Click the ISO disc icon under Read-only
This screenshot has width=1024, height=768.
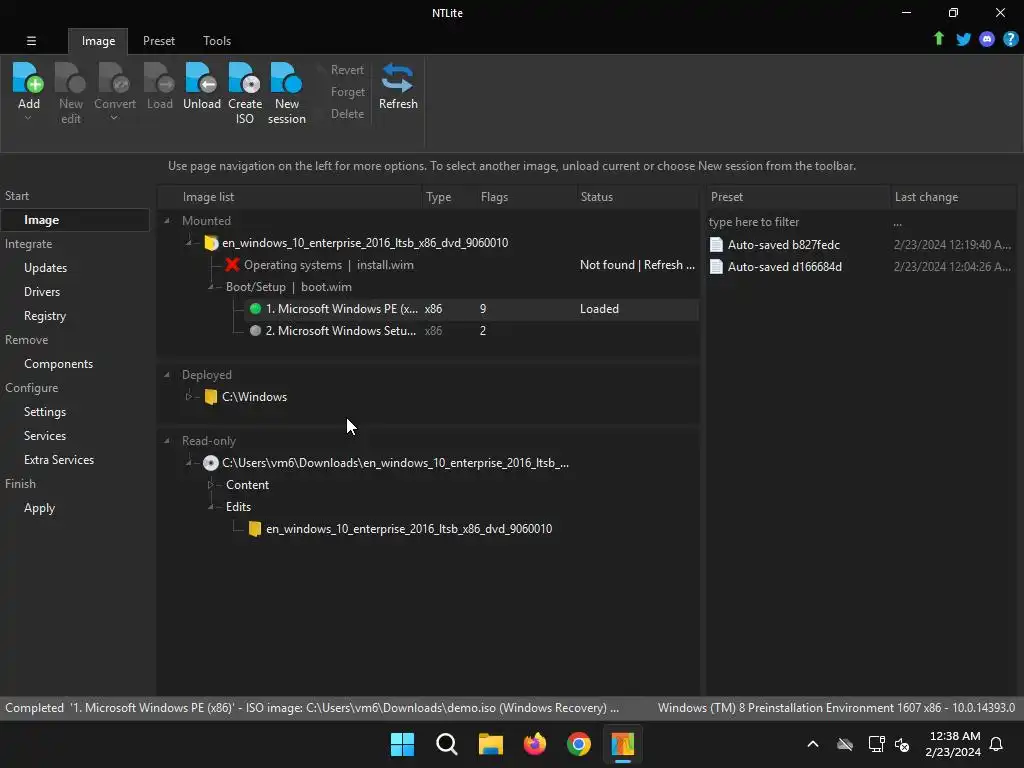(210, 463)
